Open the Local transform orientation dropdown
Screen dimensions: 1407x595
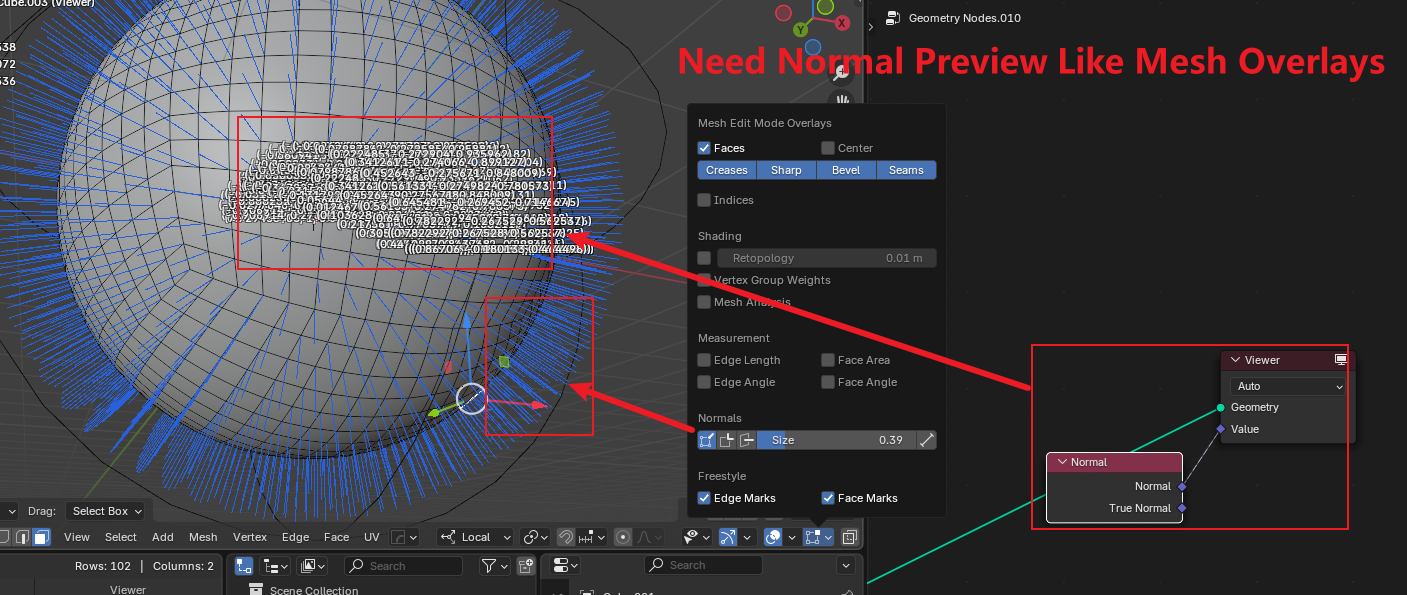pyautogui.click(x=476, y=537)
